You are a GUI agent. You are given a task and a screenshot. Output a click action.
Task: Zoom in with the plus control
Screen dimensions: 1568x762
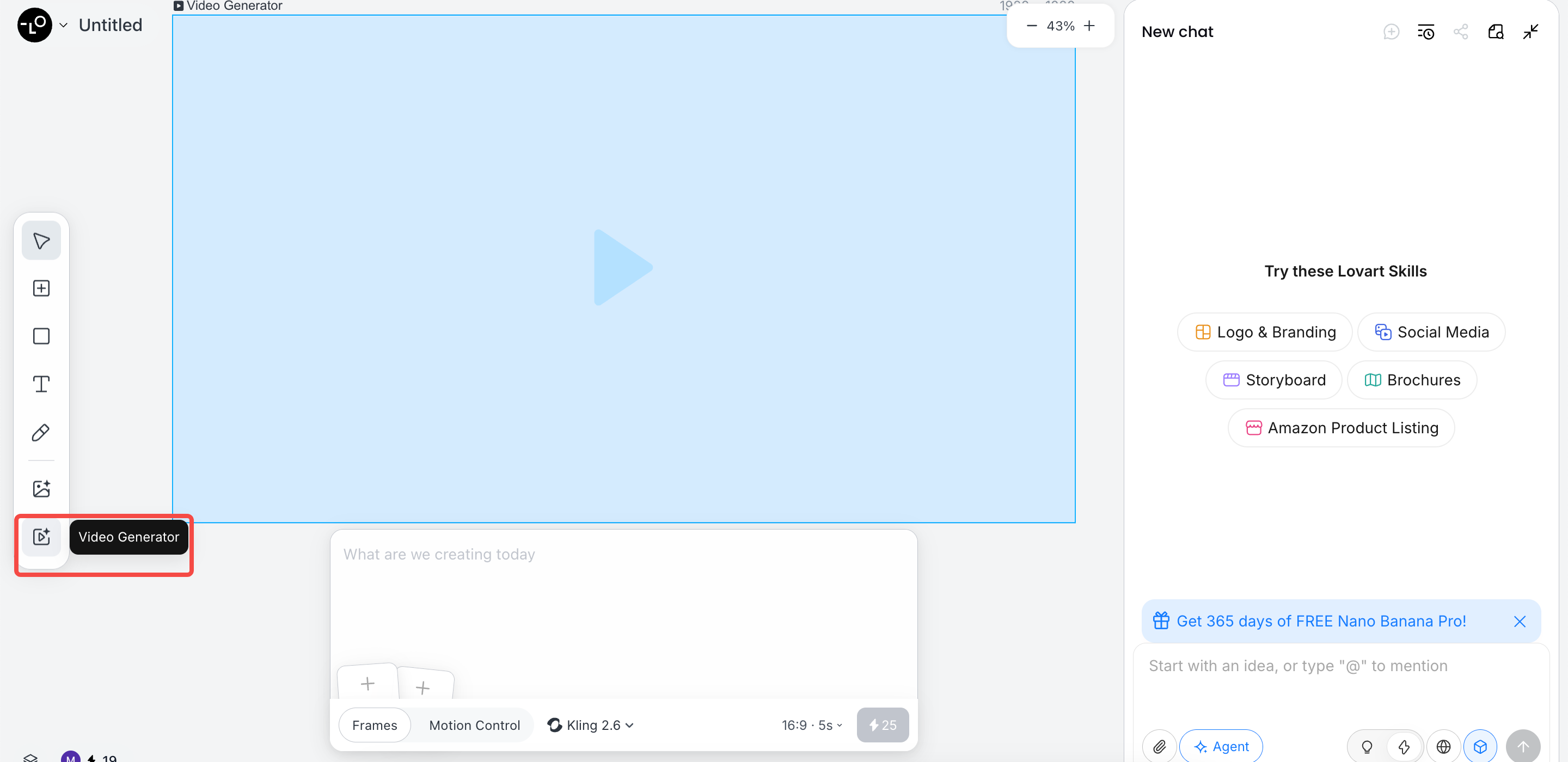tap(1089, 26)
